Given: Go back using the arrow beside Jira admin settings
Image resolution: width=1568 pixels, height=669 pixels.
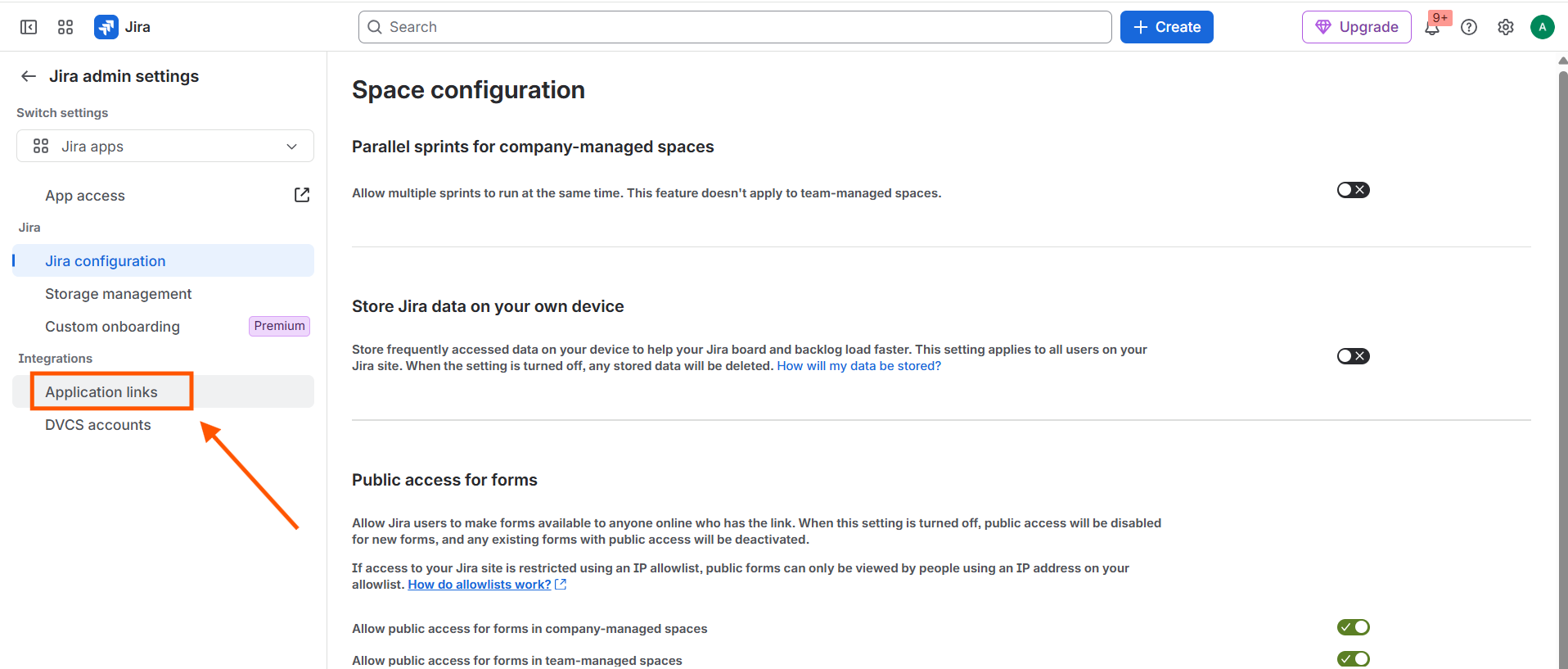Looking at the screenshot, I should pyautogui.click(x=29, y=76).
